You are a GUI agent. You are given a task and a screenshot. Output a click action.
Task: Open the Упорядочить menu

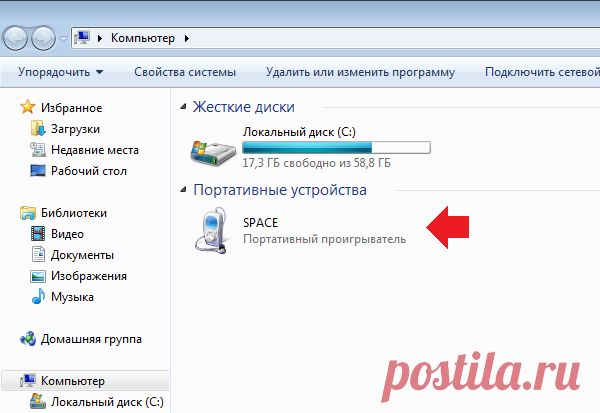(60, 72)
